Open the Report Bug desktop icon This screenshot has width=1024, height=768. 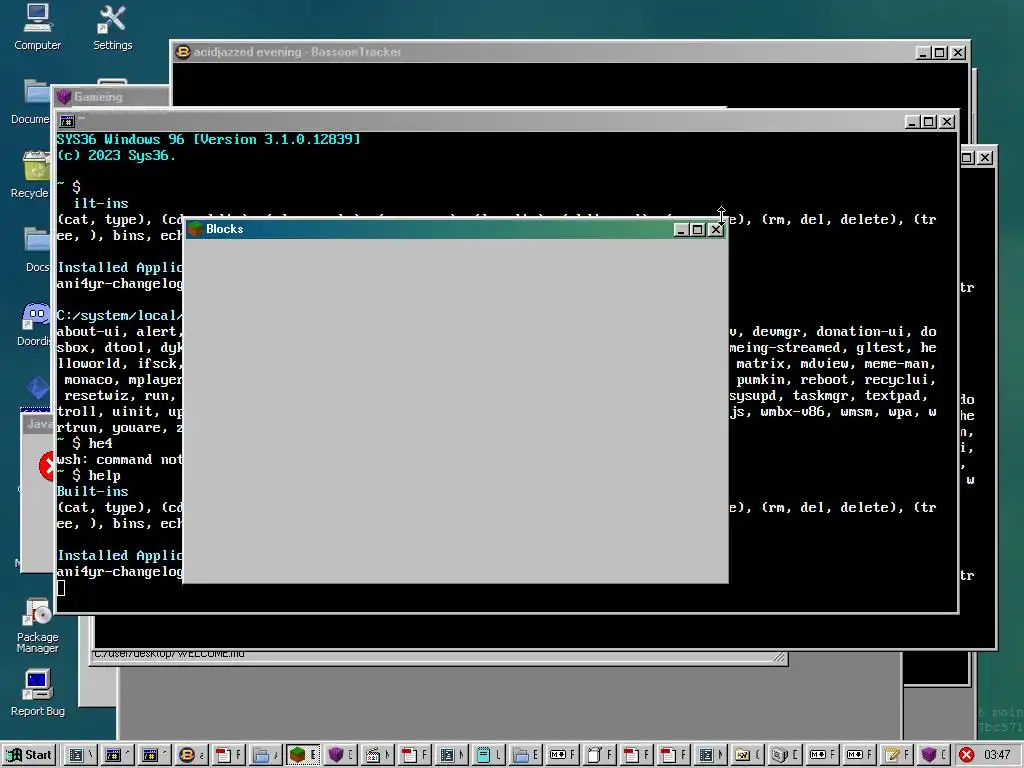(37, 693)
